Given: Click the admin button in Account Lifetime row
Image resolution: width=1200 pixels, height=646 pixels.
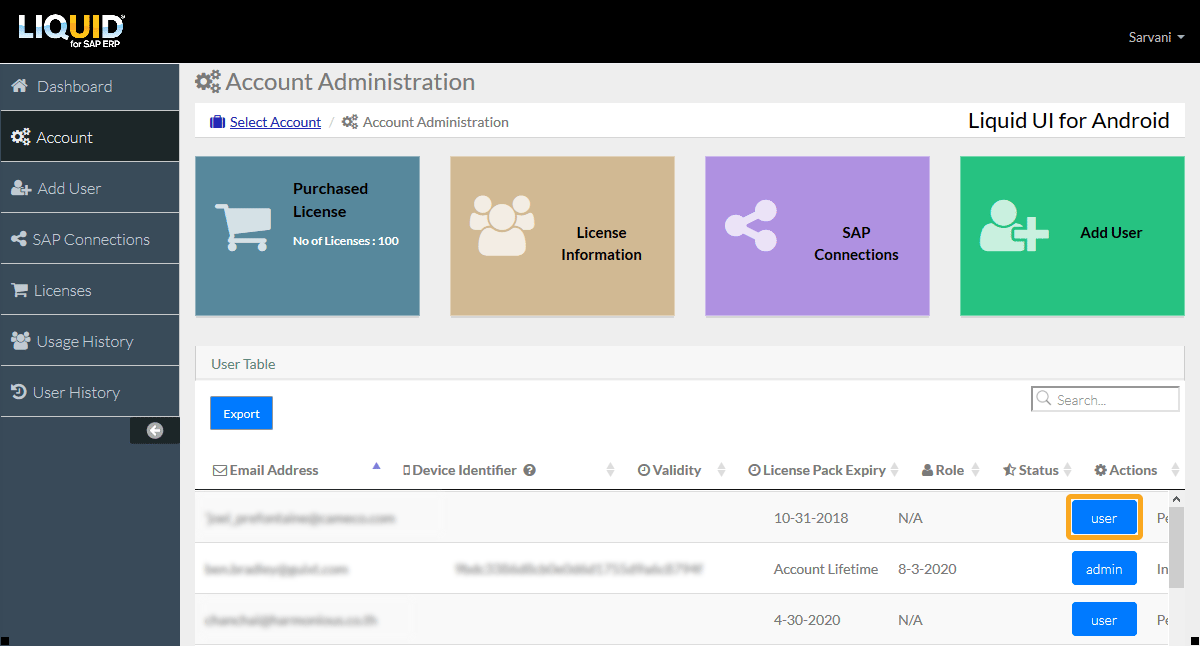Looking at the screenshot, I should tap(1104, 569).
